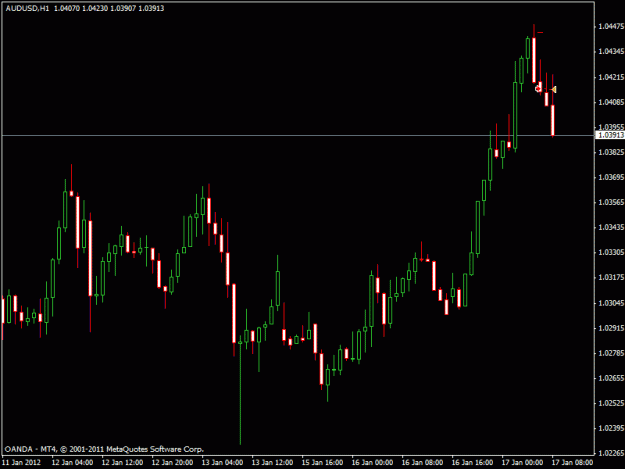Click price axis label 1.02395
Screen dimensions: 625x469
tap(611, 428)
